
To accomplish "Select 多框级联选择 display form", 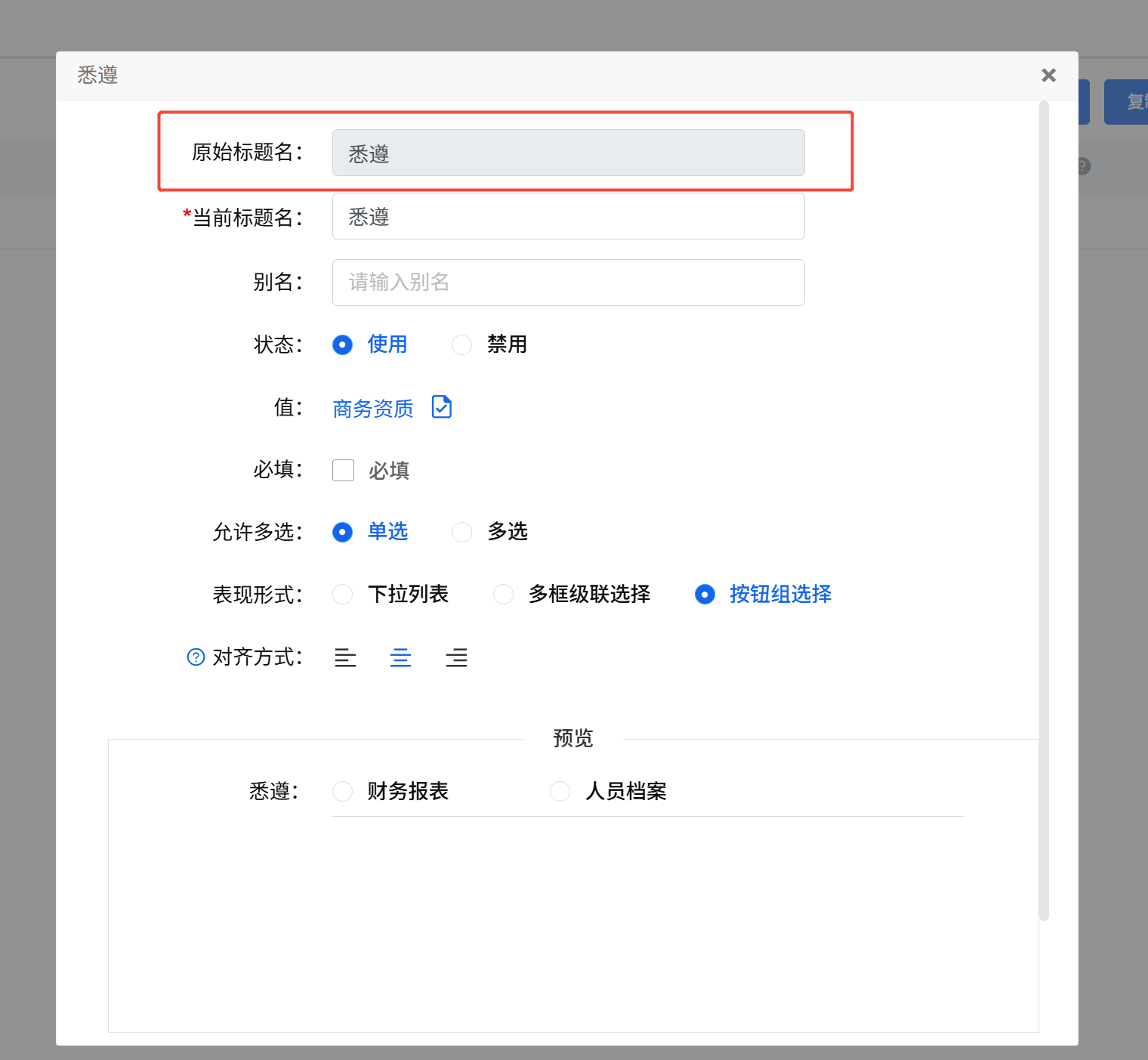I will [503, 595].
